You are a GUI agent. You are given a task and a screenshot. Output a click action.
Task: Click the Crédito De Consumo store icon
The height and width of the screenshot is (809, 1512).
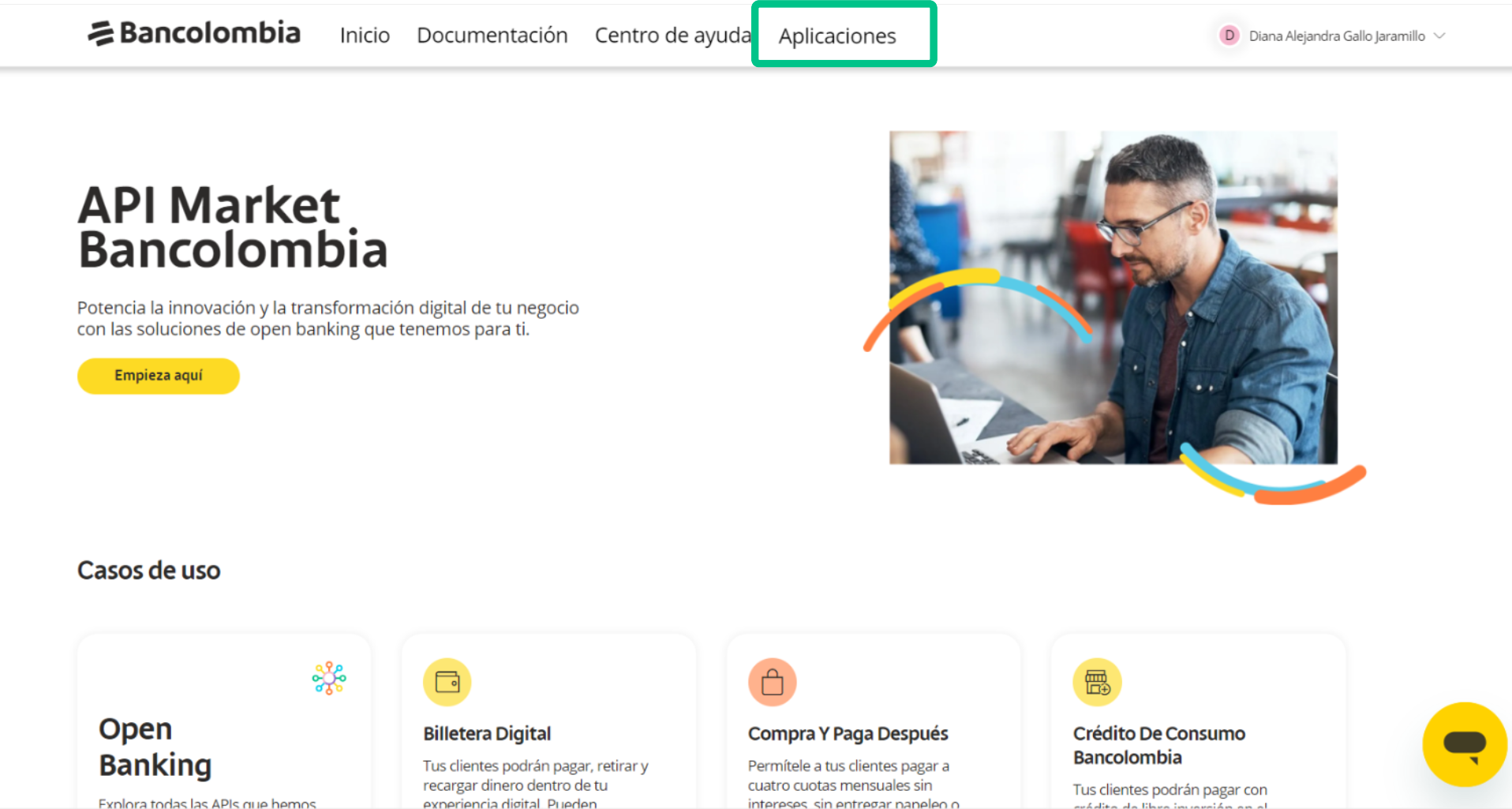[x=1097, y=682]
